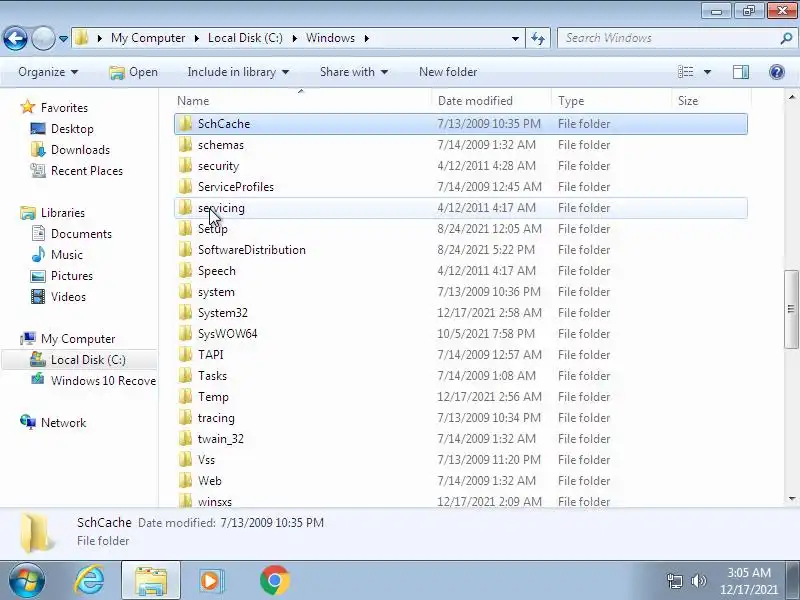Select the System32 folder icon
The height and width of the screenshot is (600, 800).
(x=185, y=313)
